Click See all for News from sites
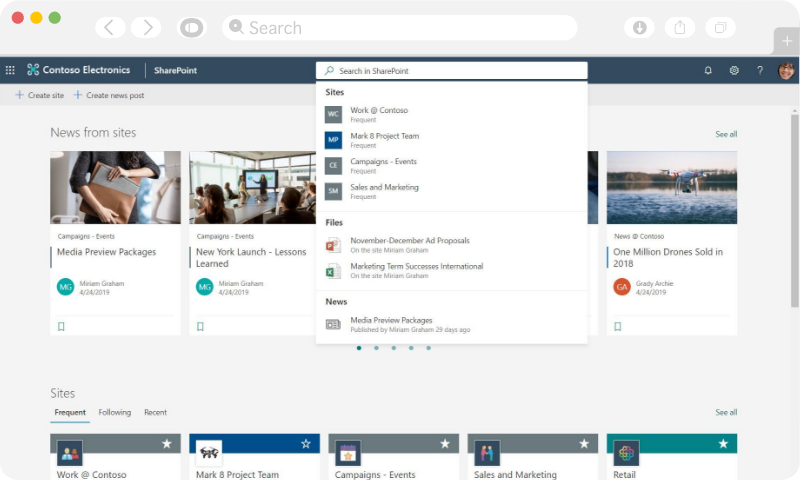 coord(726,134)
